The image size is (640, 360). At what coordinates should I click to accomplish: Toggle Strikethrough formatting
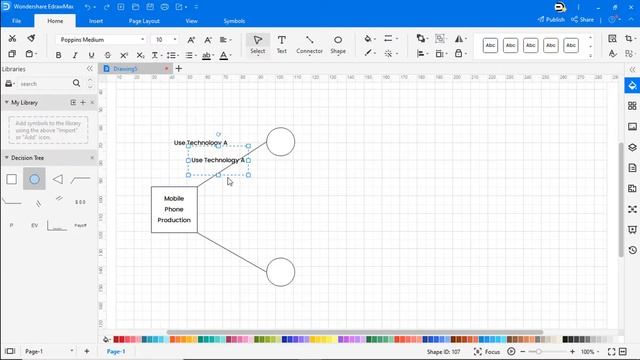[107, 55]
